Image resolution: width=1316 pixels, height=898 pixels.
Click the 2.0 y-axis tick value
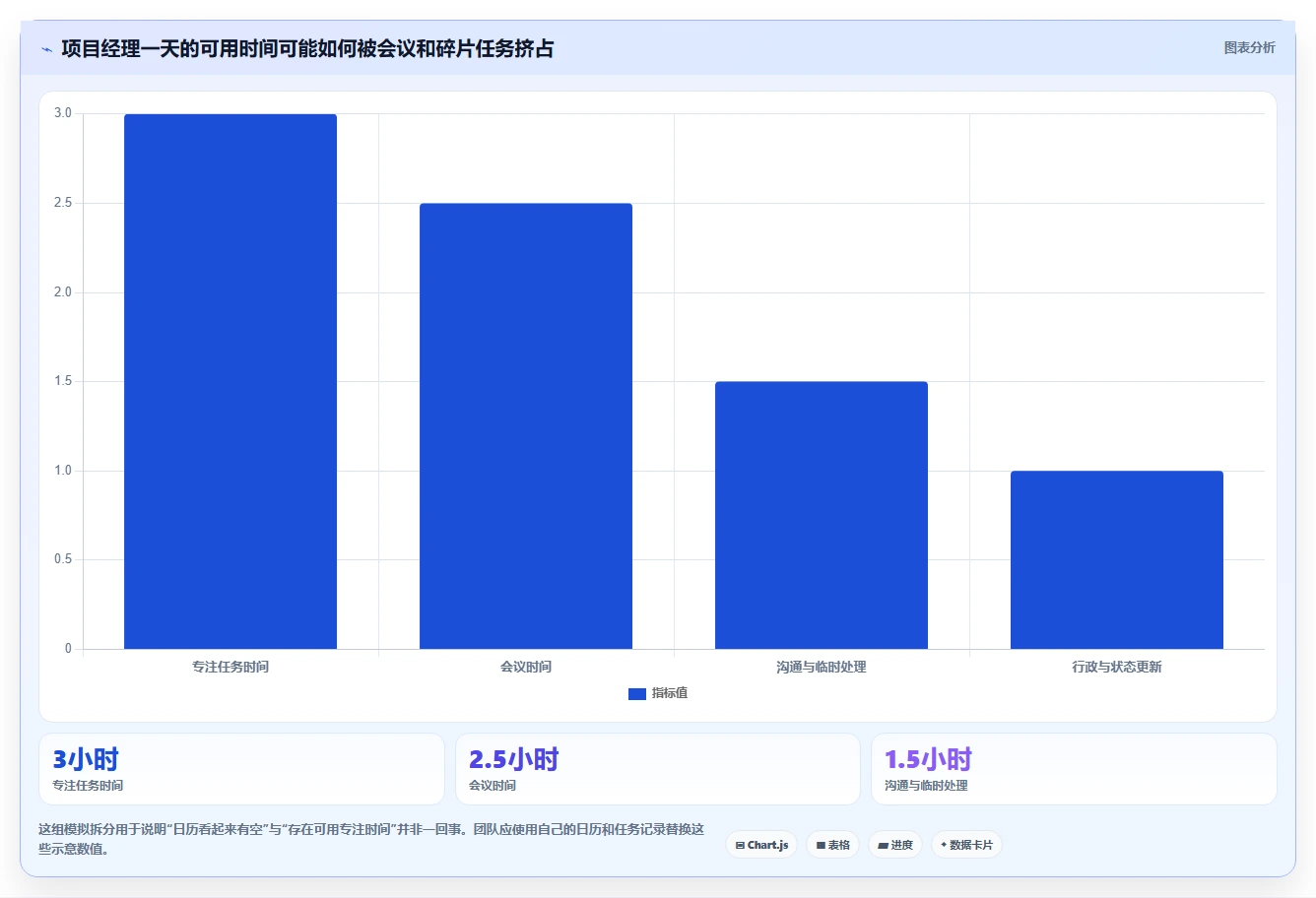(63, 291)
